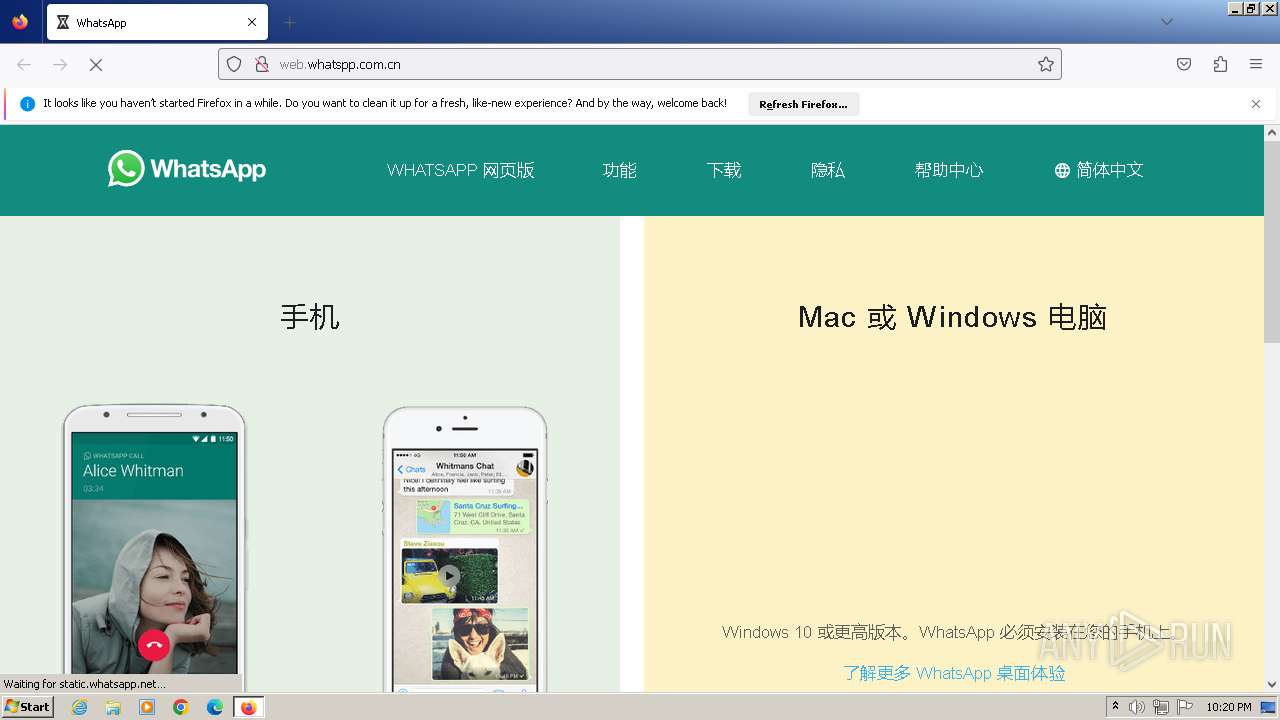Click the tracking protection shield icon
This screenshot has height=720, width=1280.
(234, 64)
